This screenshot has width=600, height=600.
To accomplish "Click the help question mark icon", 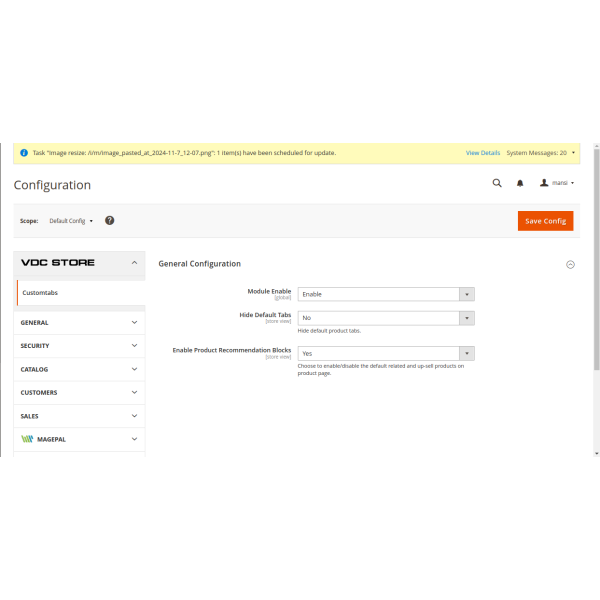I will tap(110, 220).
